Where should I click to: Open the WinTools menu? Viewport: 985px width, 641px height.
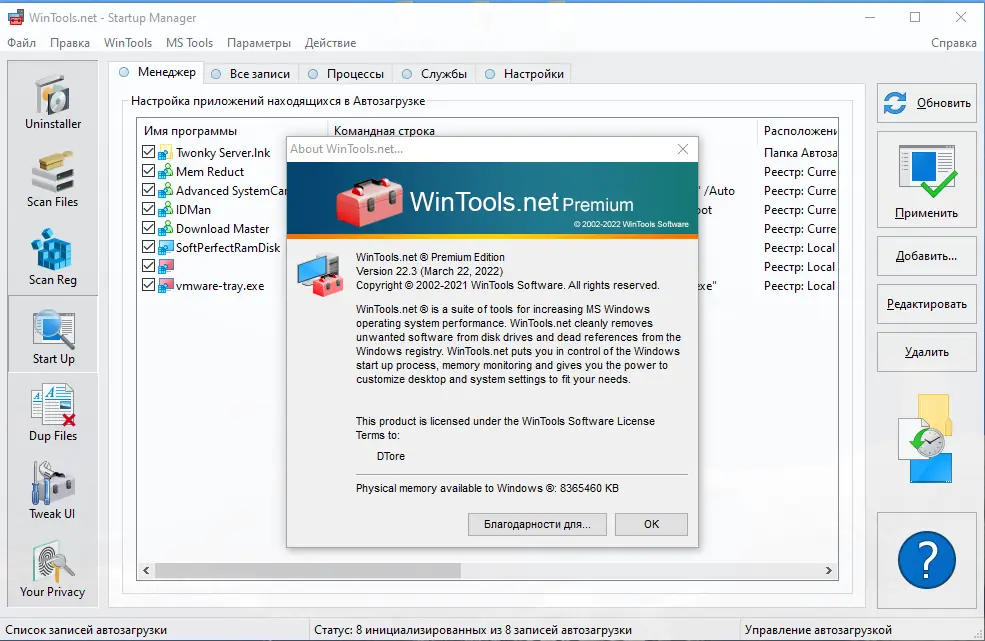(x=128, y=43)
